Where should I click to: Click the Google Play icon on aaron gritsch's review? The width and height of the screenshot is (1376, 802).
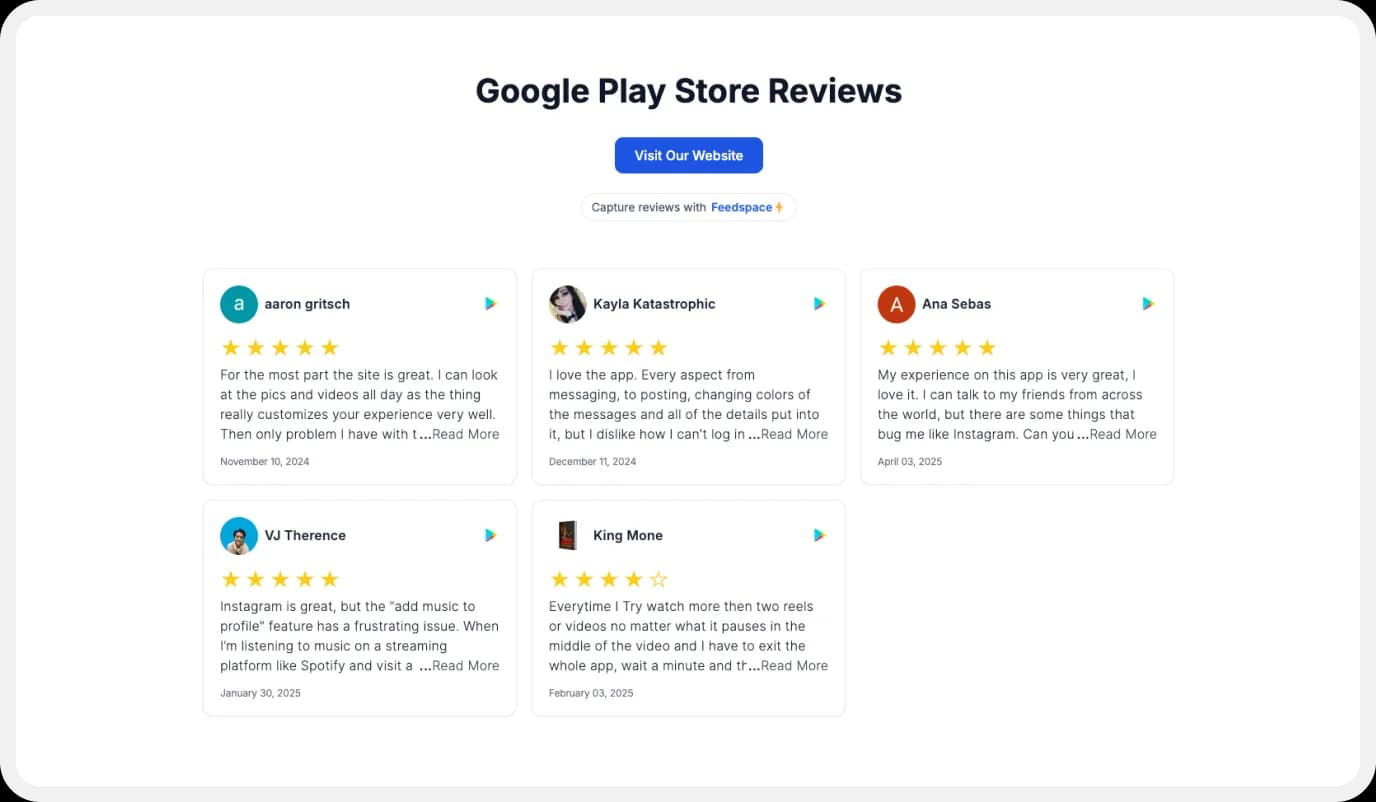tap(490, 303)
